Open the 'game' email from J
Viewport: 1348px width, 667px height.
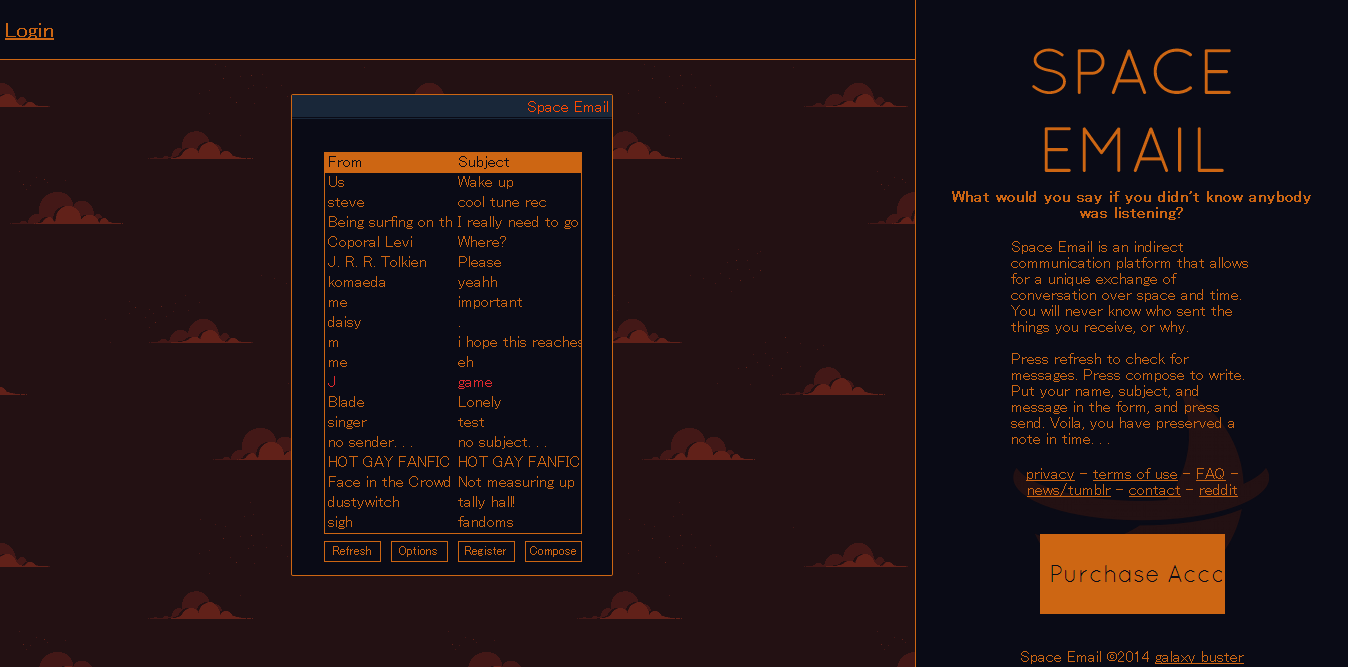[475, 382]
